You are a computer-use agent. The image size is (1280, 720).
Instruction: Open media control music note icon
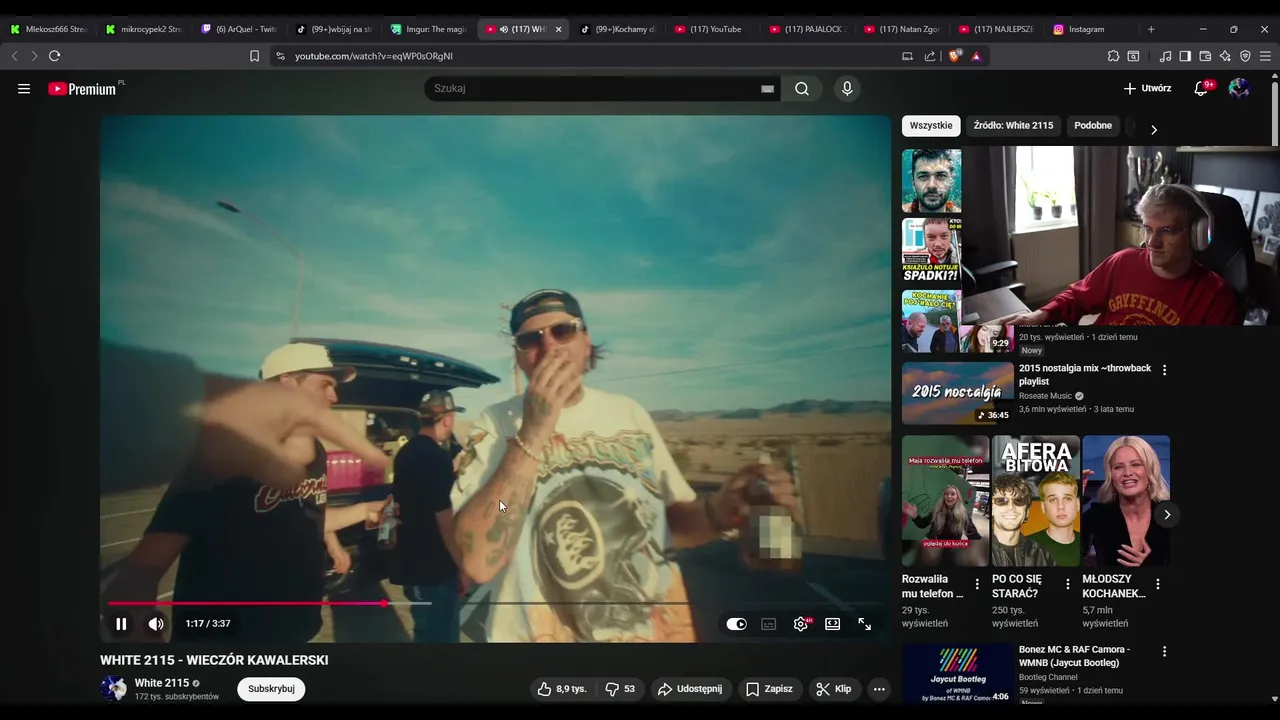[x=1165, y=56]
